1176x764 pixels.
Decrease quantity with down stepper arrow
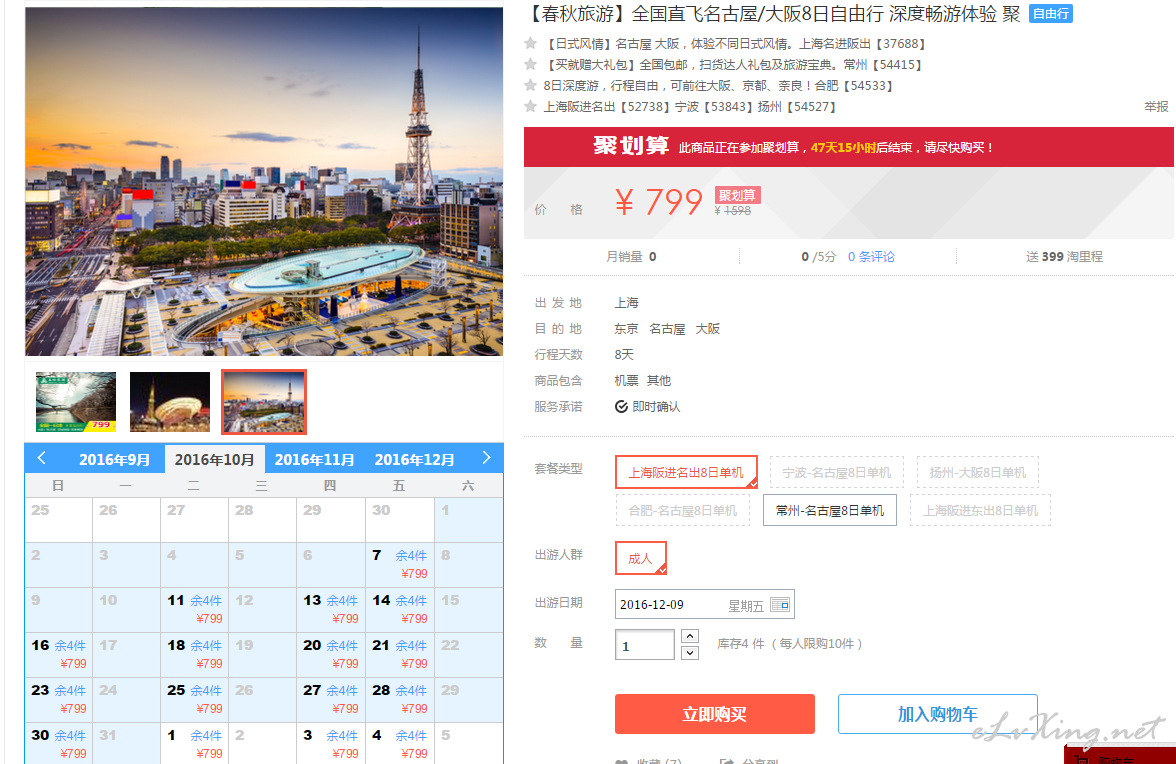click(x=690, y=653)
